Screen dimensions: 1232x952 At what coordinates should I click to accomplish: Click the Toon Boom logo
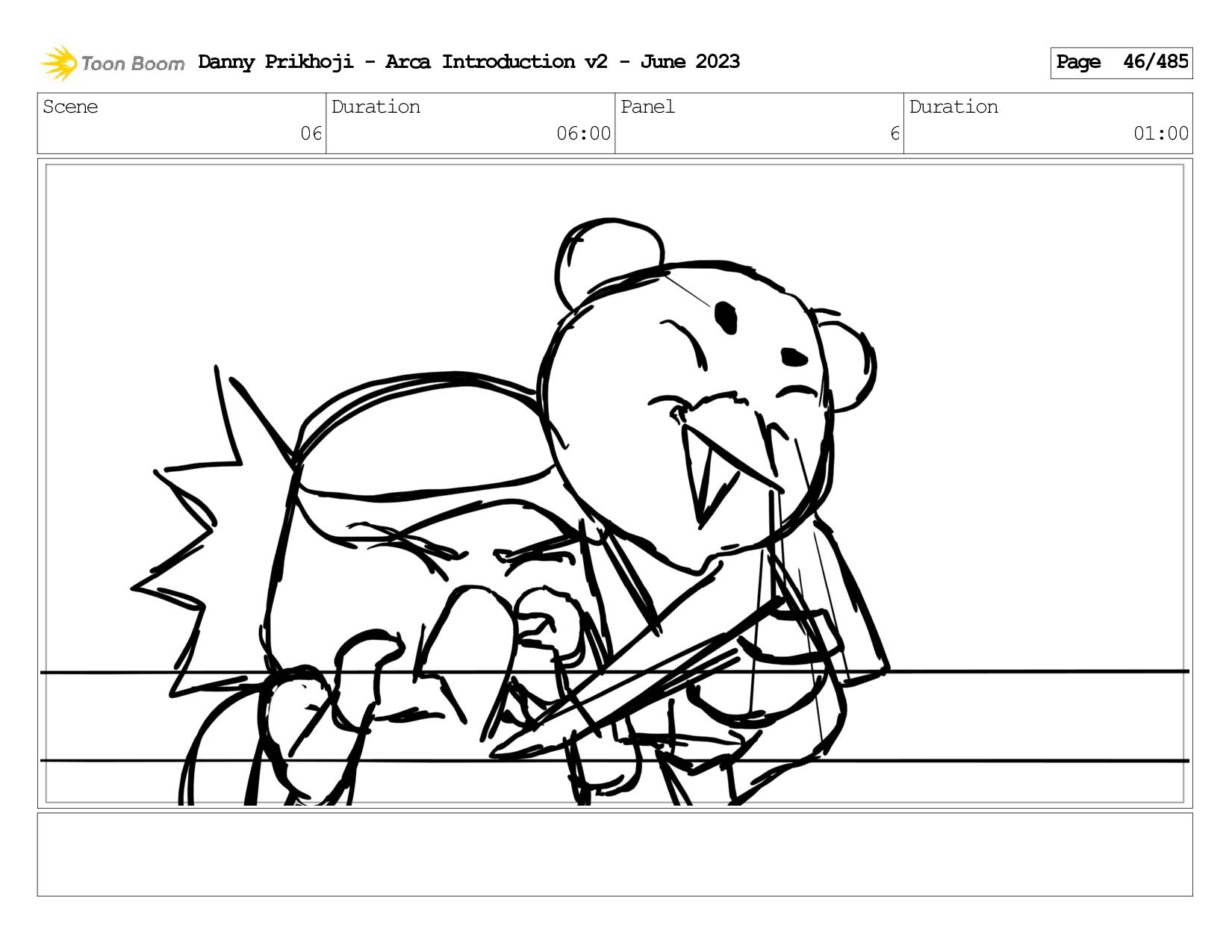tap(112, 63)
